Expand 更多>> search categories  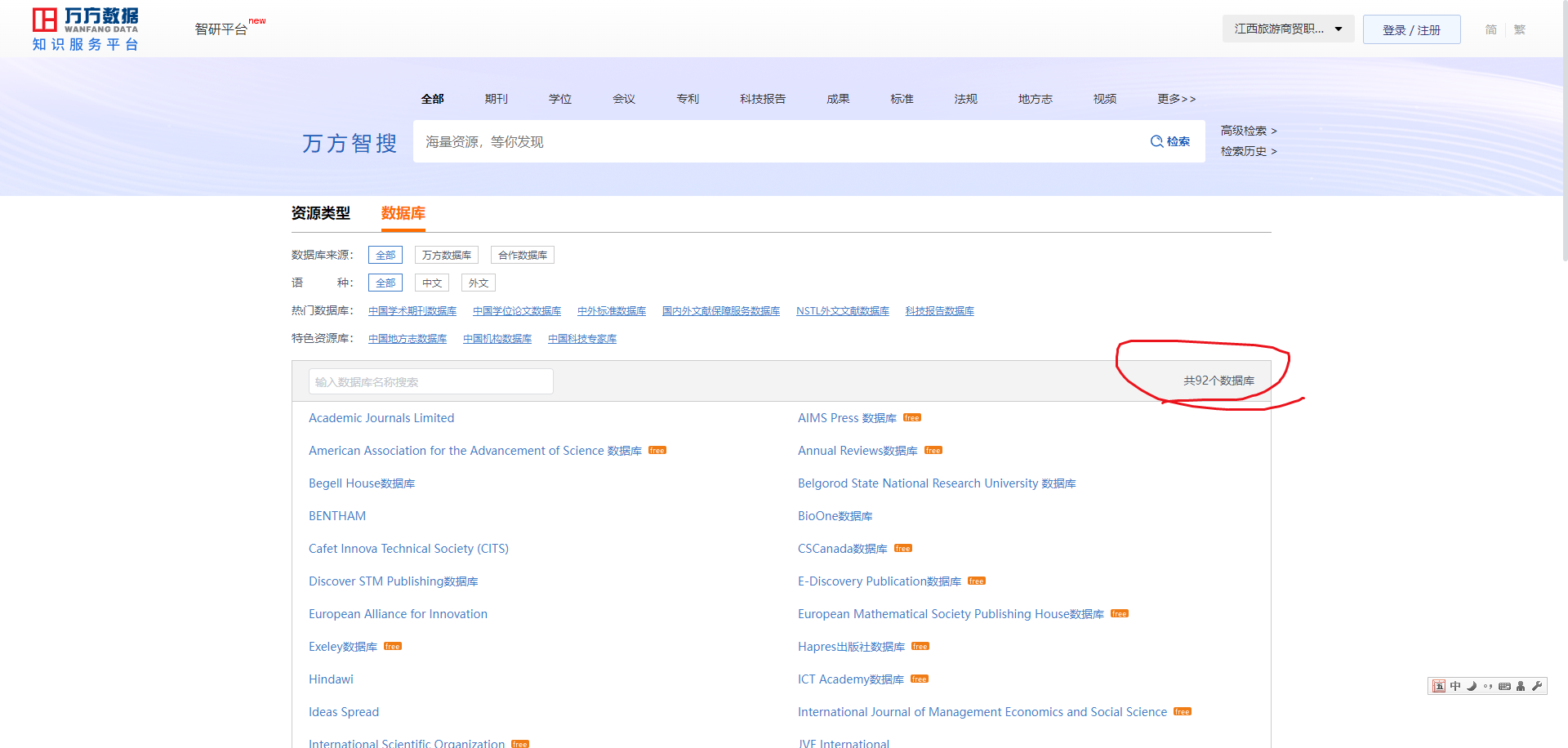click(x=1176, y=99)
